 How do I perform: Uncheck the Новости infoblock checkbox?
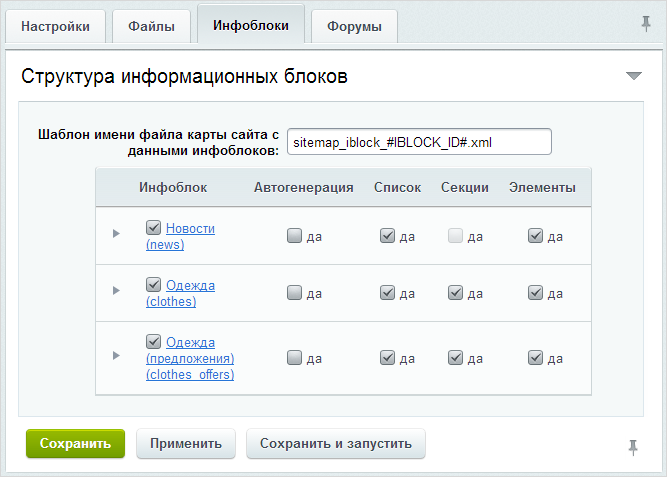coord(153,228)
